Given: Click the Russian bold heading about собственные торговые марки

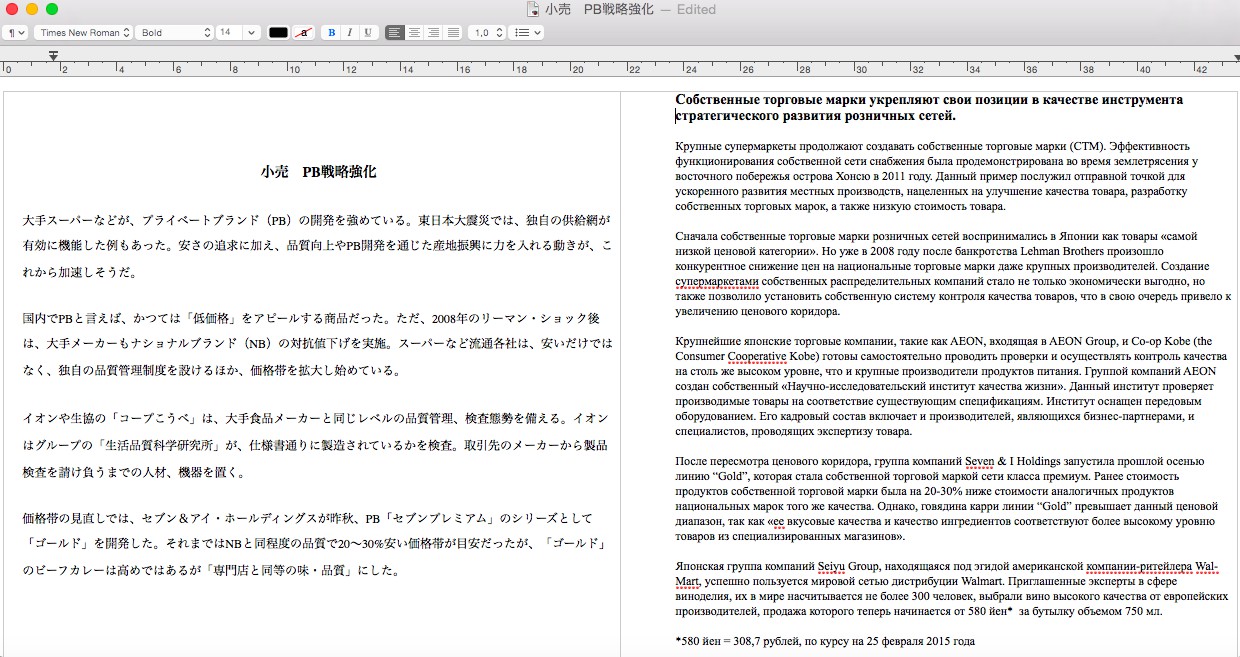Looking at the screenshot, I should [929, 107].
